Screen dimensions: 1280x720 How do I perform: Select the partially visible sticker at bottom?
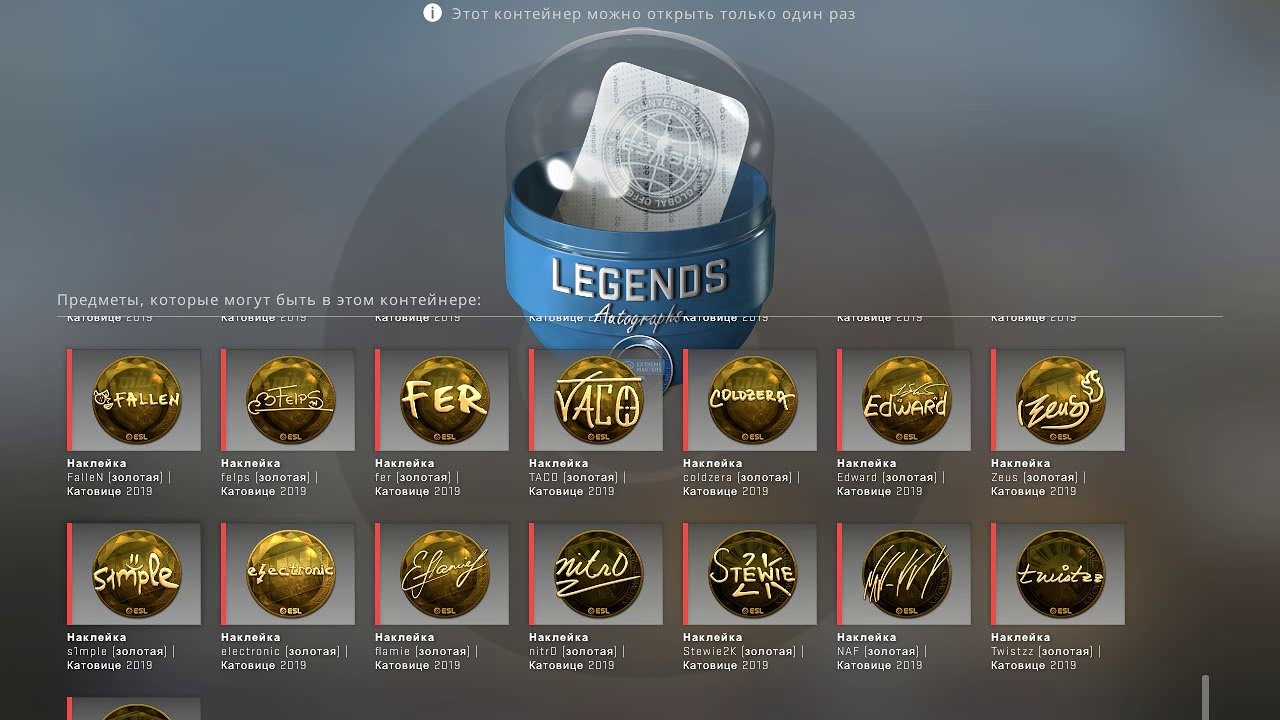pos(134,709)
